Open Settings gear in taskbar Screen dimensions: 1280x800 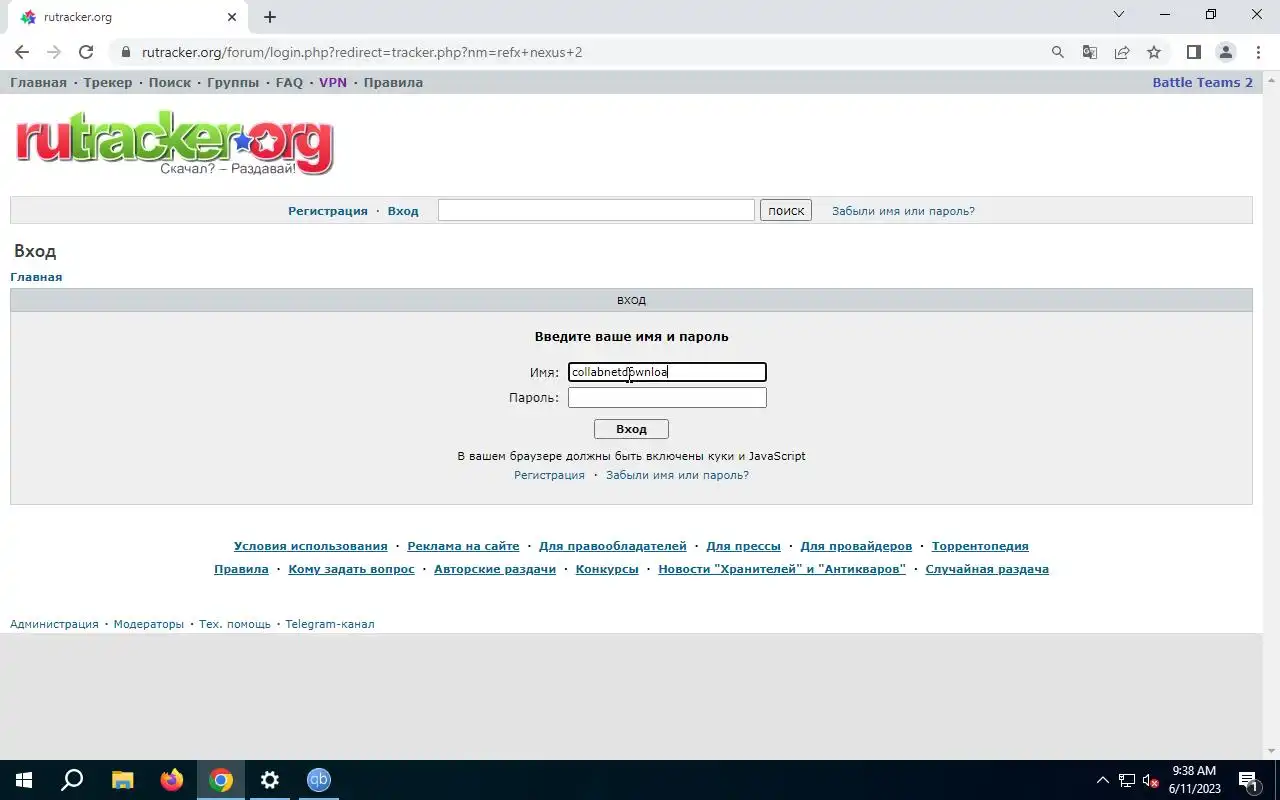(270, 780)
